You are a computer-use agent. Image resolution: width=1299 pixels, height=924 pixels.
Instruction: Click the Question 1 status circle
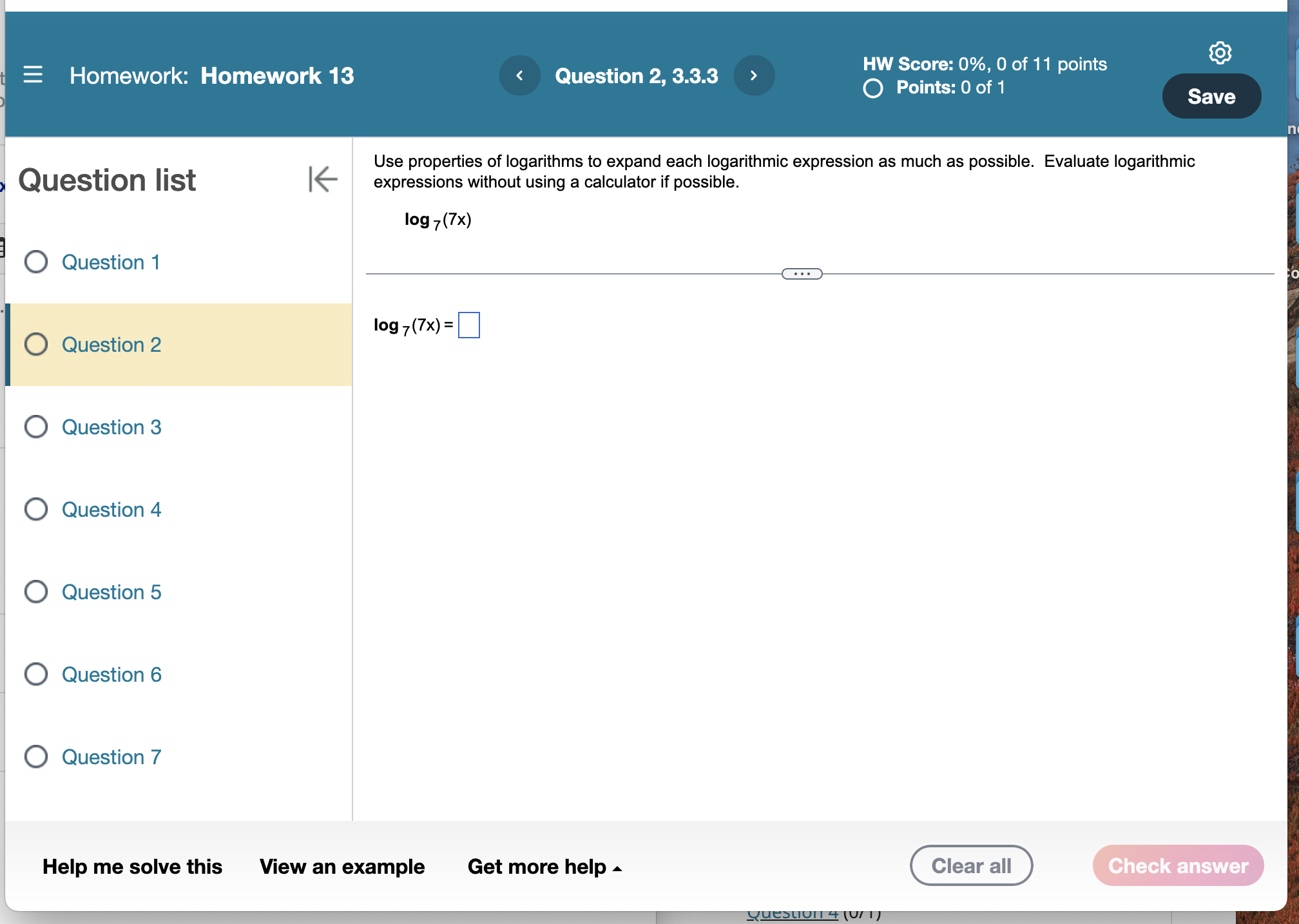[x=36, y=262]
